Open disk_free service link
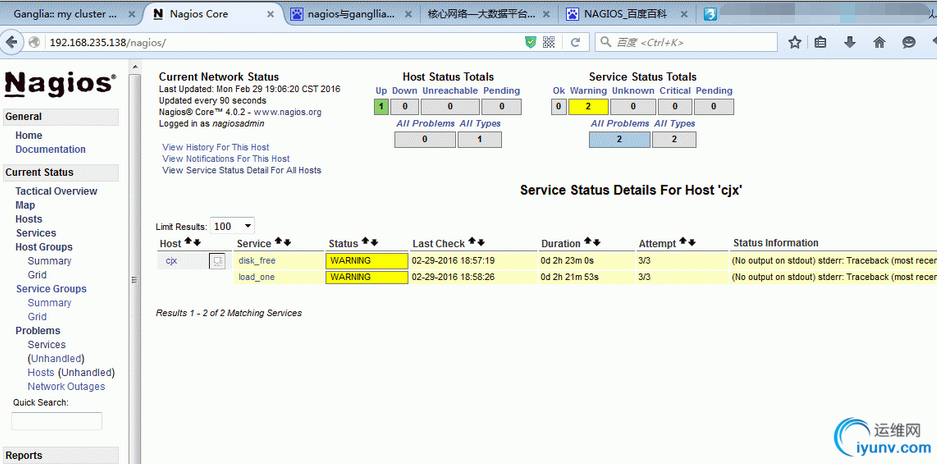 257,261
